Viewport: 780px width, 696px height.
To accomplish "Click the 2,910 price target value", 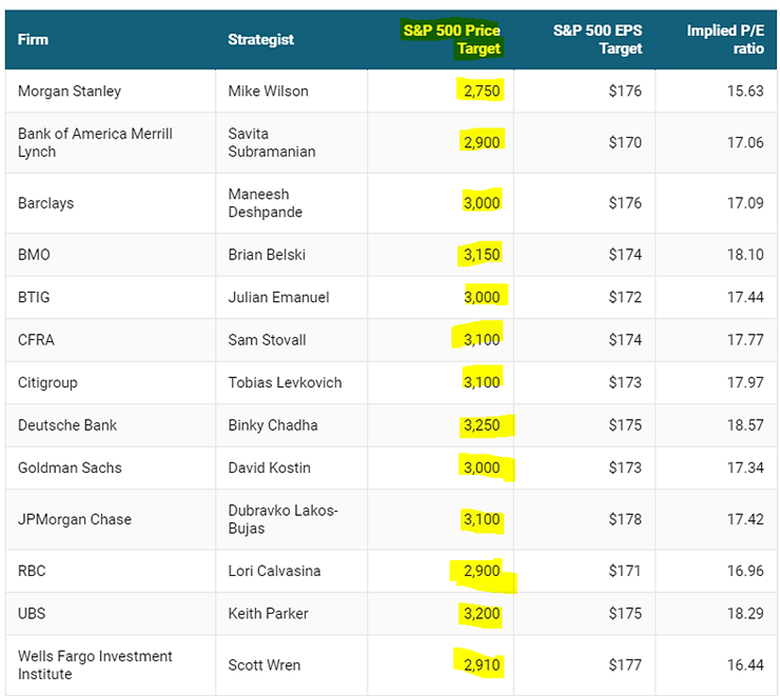I will 482,665.
